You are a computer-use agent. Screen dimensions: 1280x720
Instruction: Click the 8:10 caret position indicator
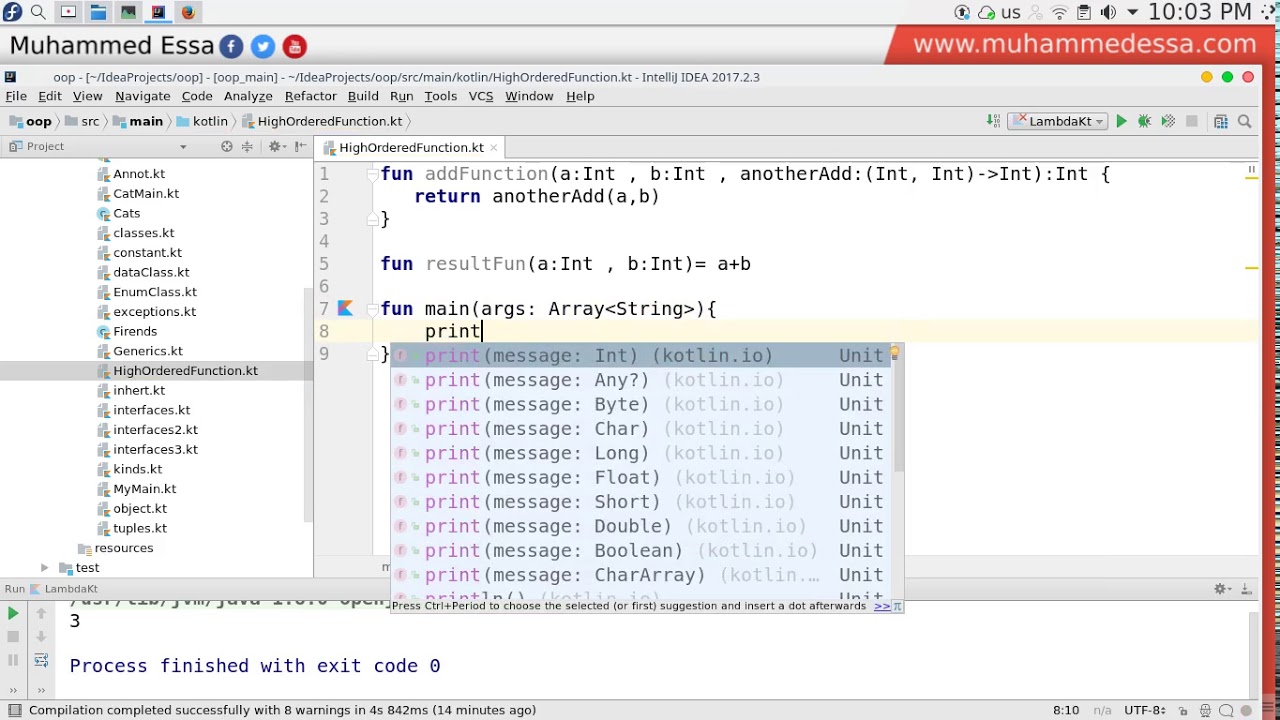[1066, 710]
